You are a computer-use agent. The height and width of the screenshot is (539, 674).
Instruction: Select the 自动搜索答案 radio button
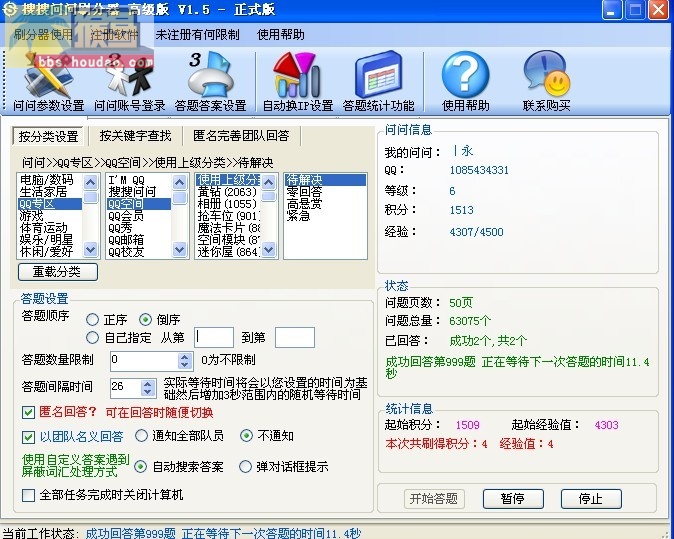pyautogui.click(x=141, y=466)
